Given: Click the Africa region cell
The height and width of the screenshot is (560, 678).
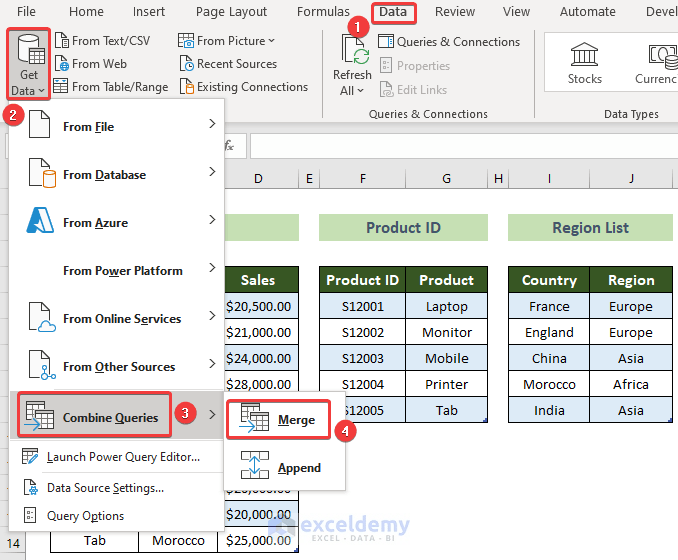Looking at the screenshot, I should pyautogui.click(x=631, y=384).
